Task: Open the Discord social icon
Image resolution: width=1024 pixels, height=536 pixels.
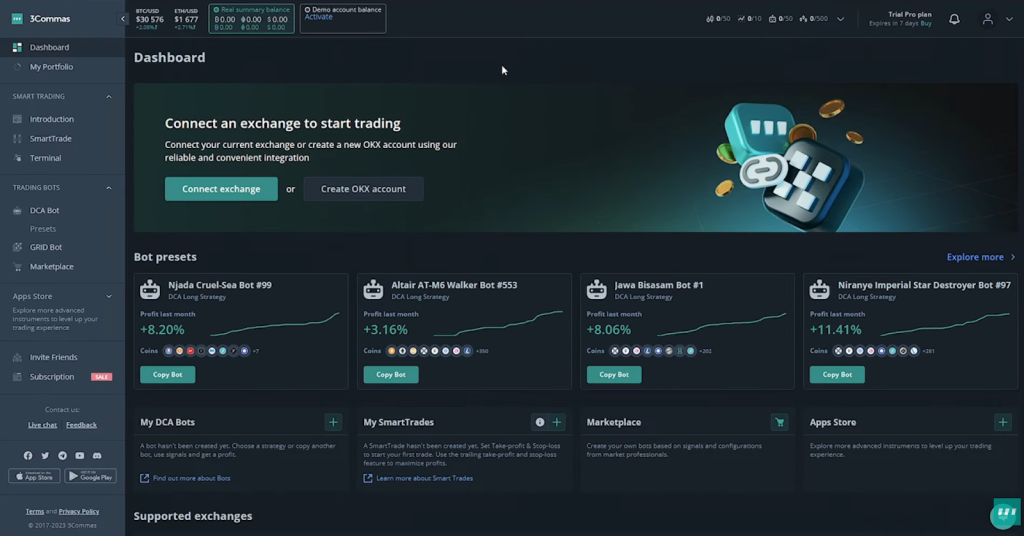Action: (97, 456)
